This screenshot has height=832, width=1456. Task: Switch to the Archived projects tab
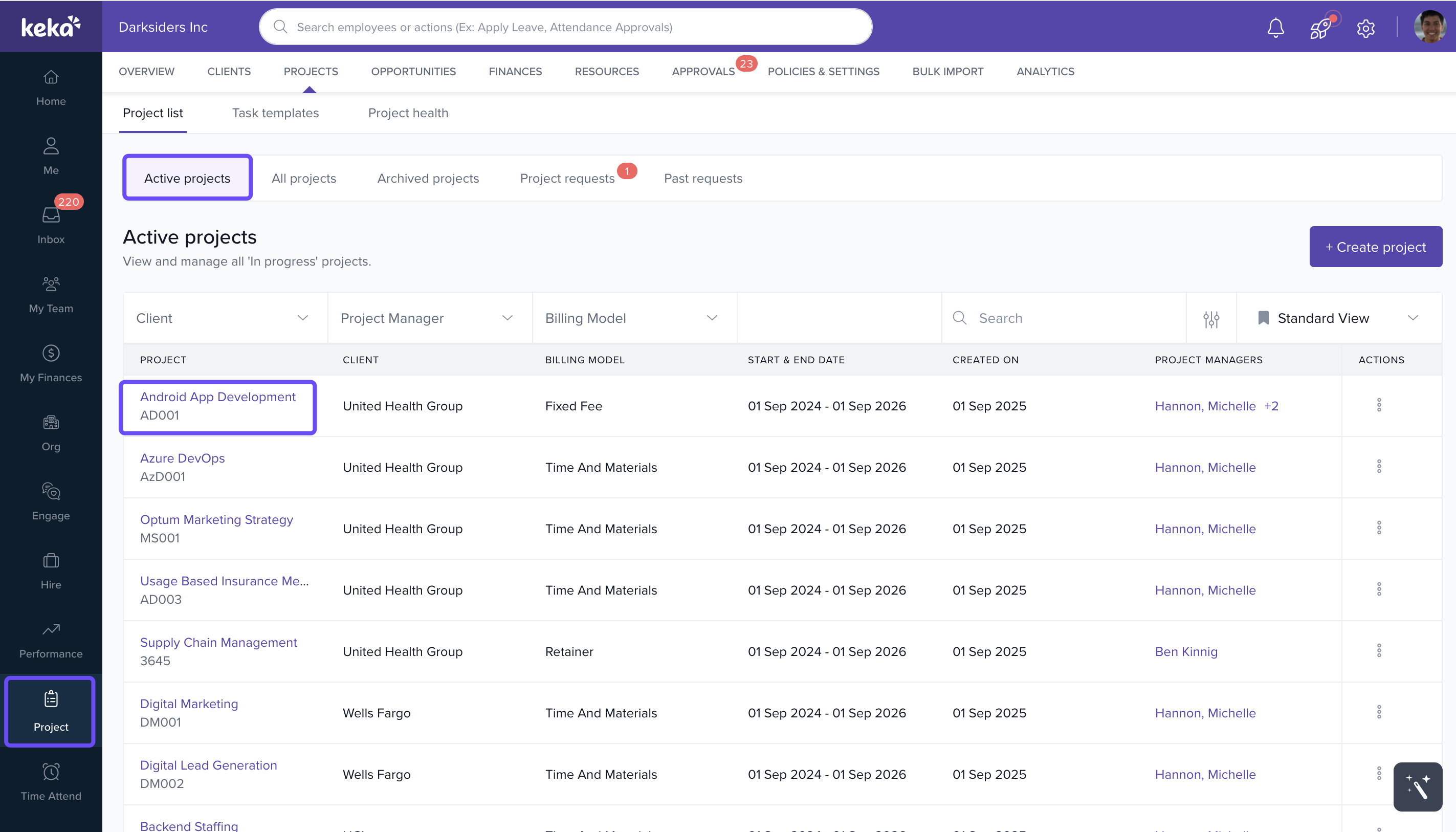[428, 178]
